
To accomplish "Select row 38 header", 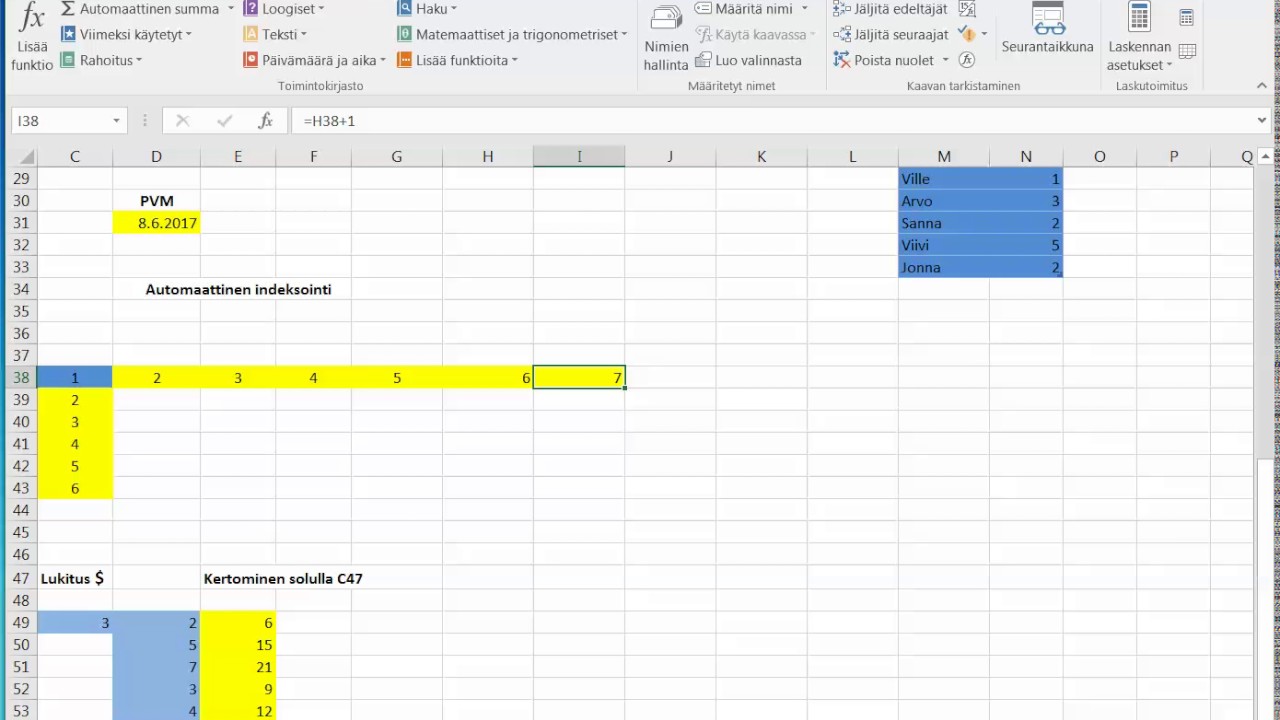I will pyautogui.click(x=20, y=378).
